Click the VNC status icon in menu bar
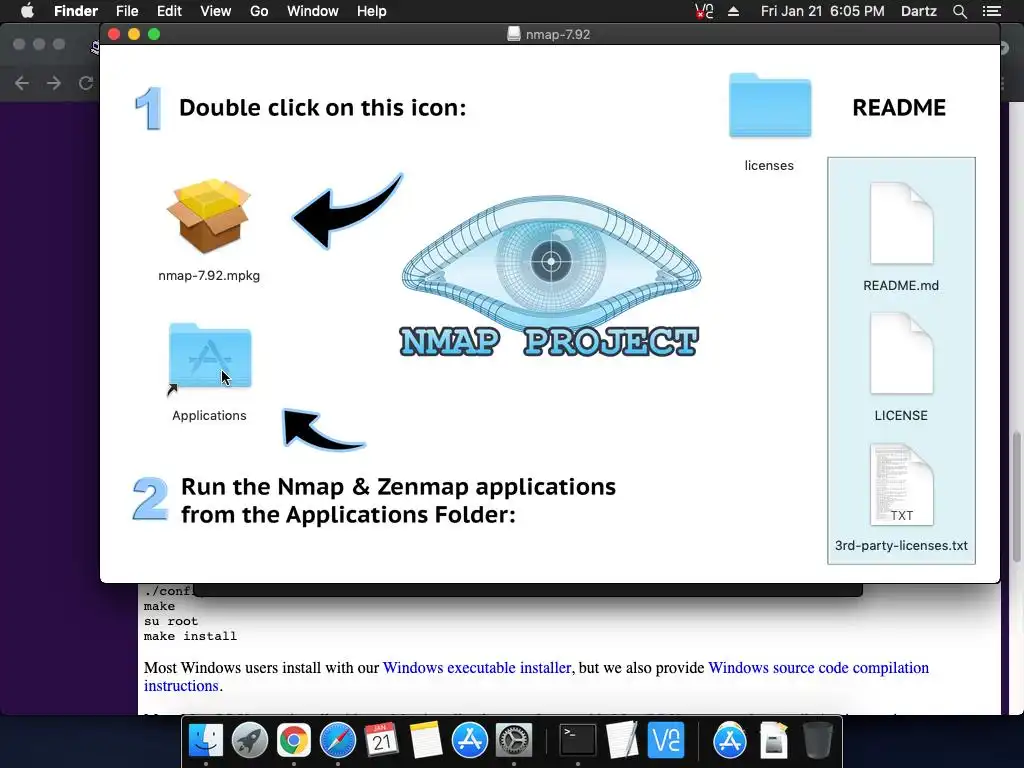 pos(704,11)
